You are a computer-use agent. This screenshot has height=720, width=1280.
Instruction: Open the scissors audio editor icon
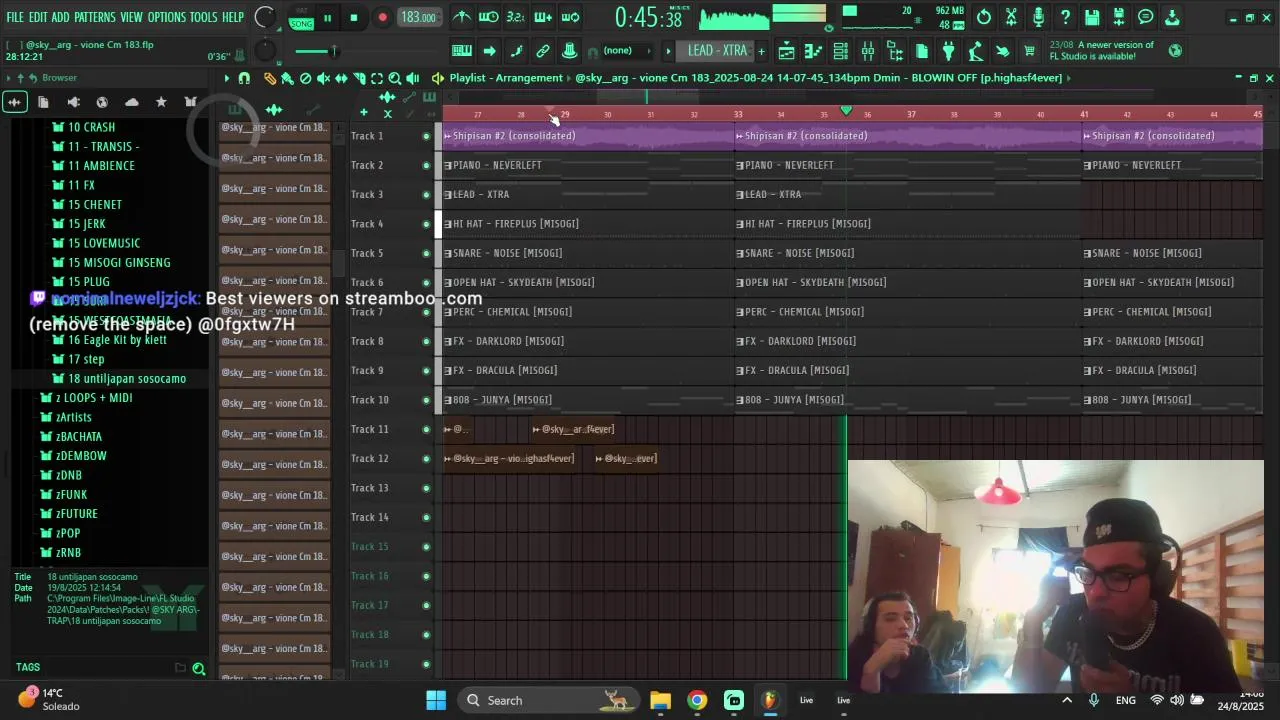[1011, 17]
